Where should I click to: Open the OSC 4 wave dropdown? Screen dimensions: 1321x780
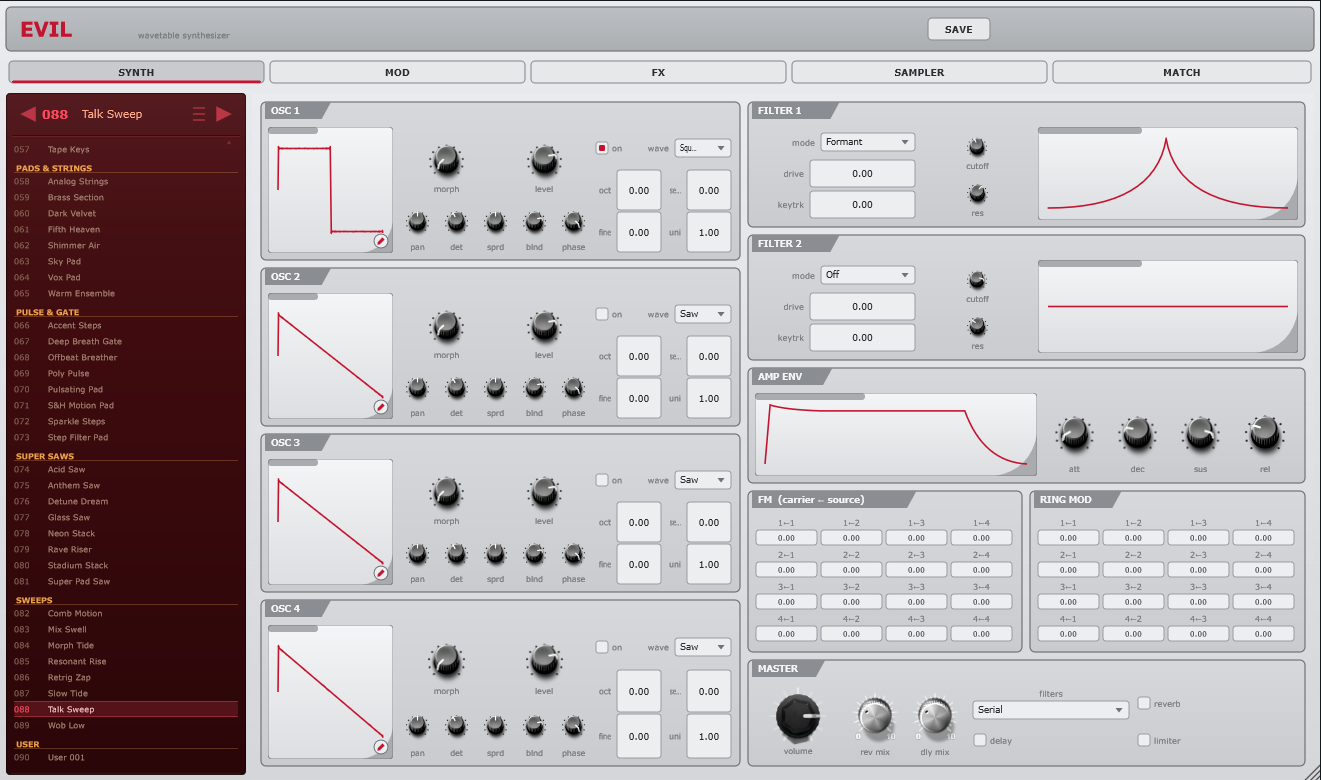coord(703,647)
